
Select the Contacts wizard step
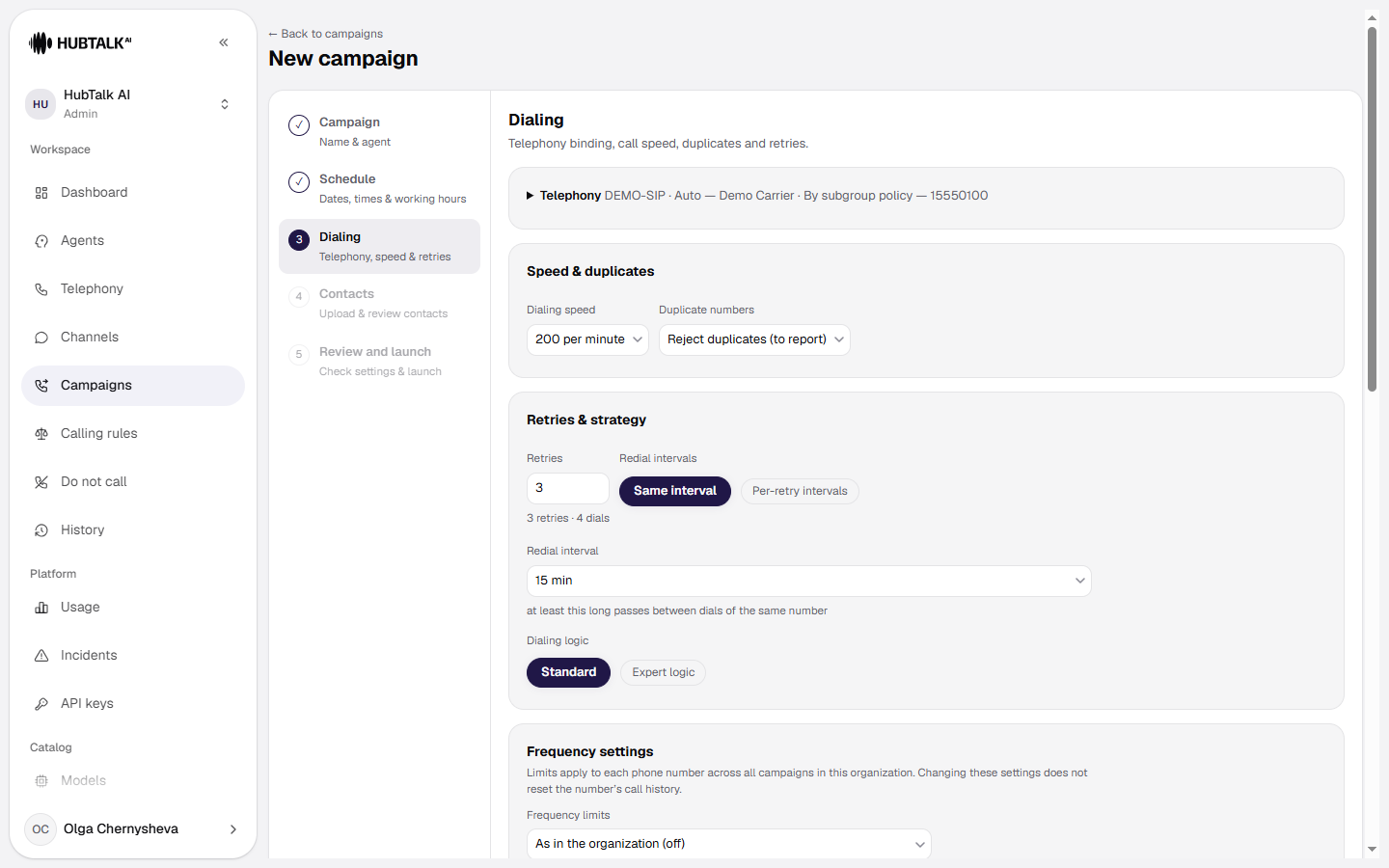pos(379,303)
